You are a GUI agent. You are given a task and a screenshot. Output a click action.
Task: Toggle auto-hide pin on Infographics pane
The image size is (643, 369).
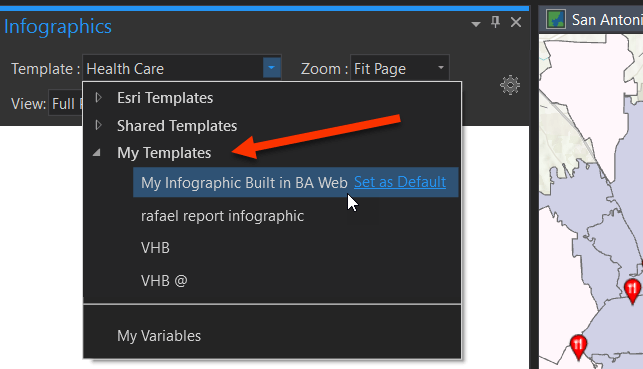click(495, 22)
